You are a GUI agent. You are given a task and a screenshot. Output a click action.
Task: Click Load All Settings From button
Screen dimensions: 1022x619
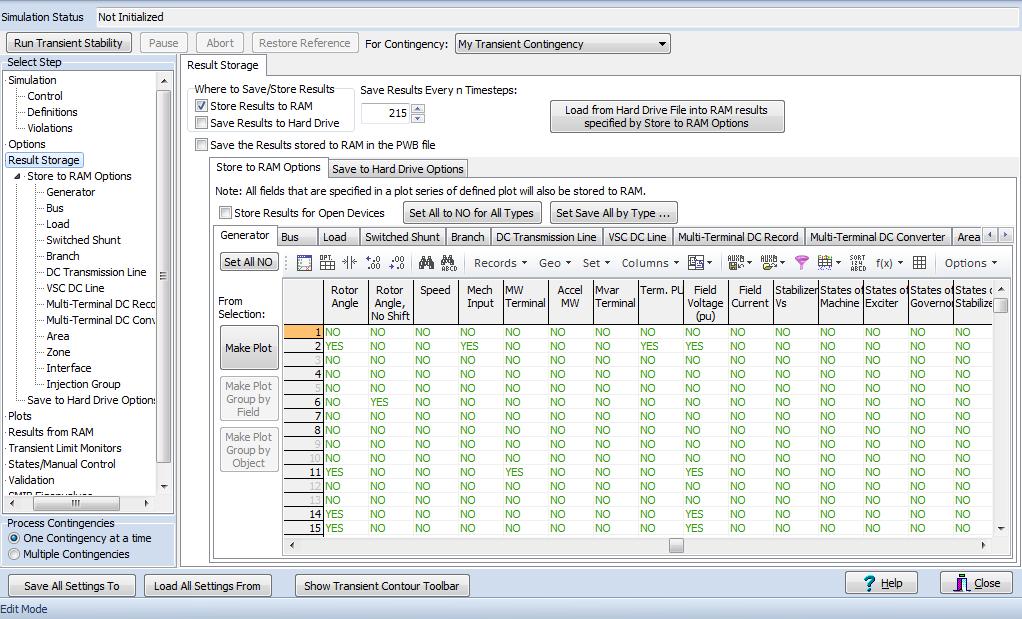[x=207, y=586]
